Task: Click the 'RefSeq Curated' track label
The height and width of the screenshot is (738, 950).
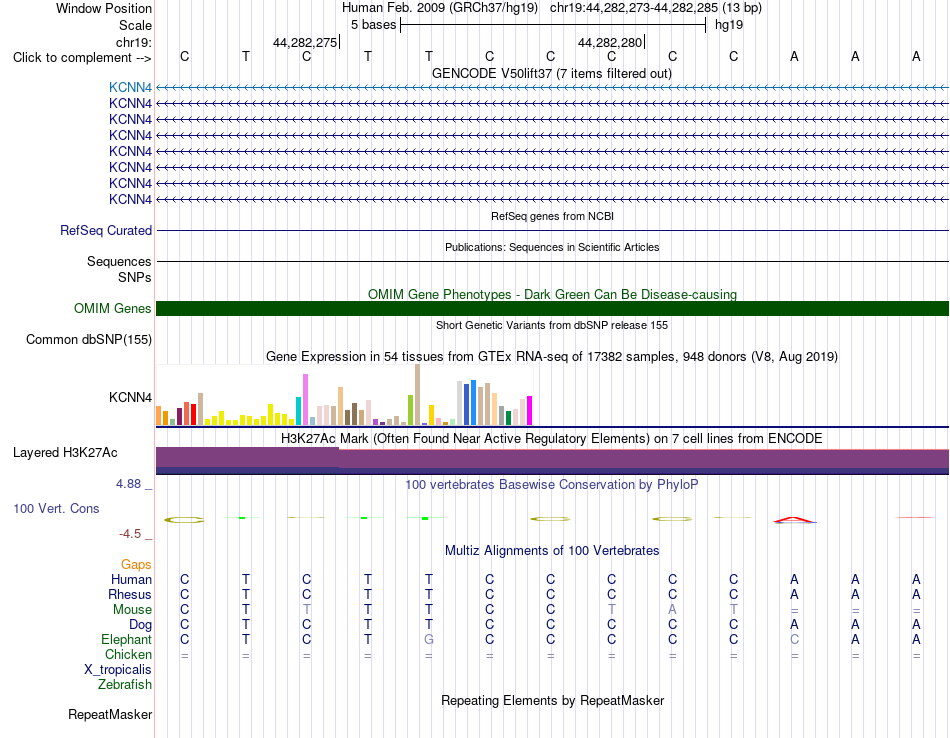Action: [x=106, y=230]
